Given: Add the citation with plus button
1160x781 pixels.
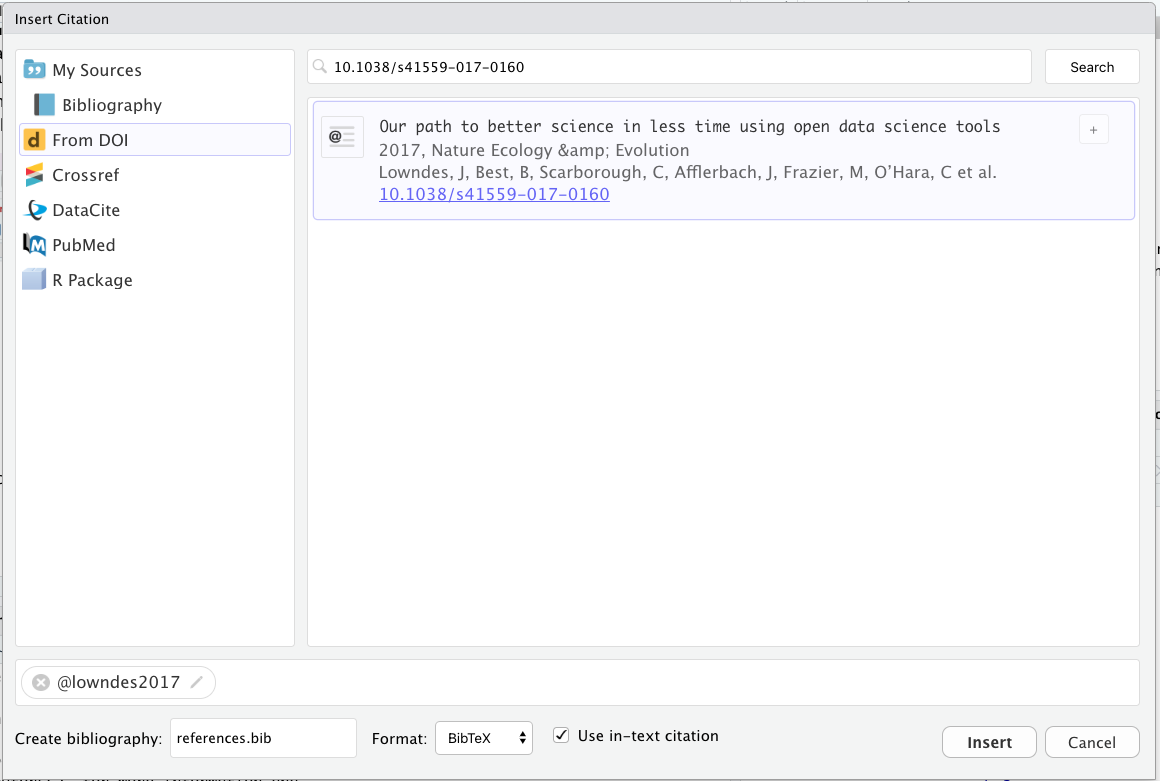Looking at the screenshot, I should click(x=1093, y=129).
